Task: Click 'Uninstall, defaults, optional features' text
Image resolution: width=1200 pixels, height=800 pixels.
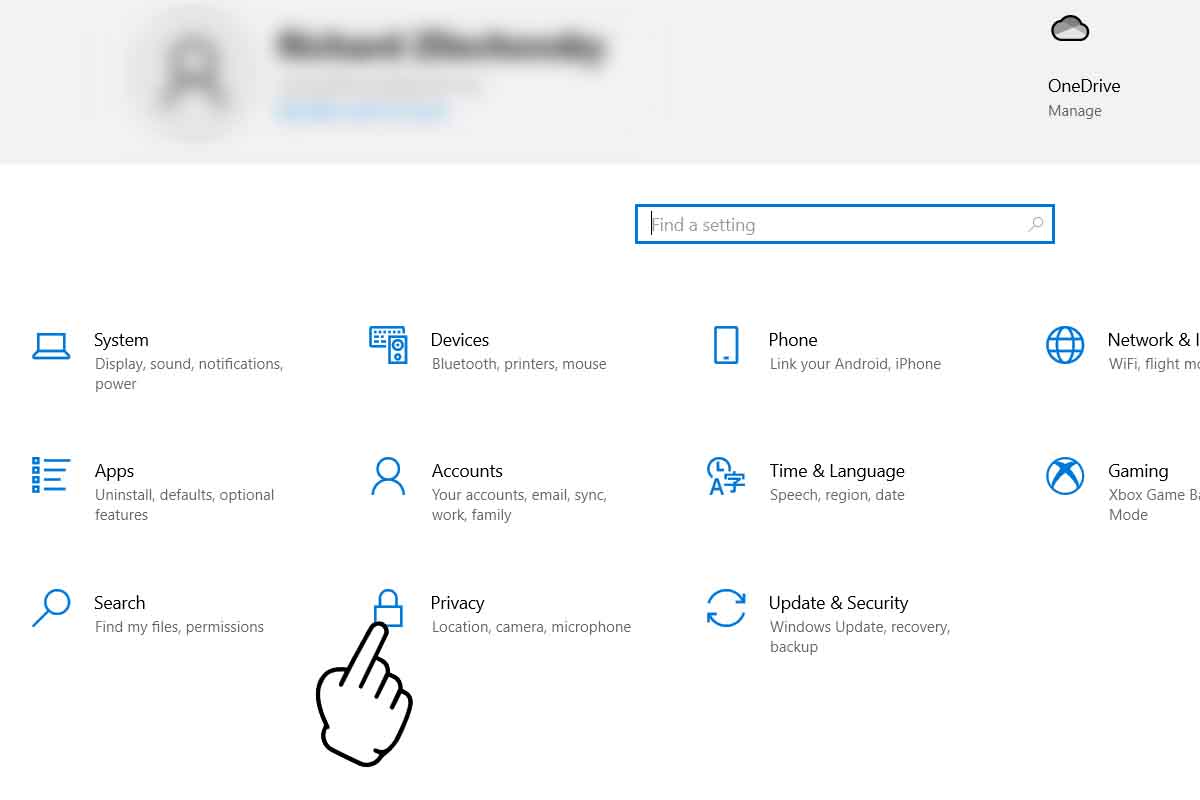Action: tap(184, 505)
